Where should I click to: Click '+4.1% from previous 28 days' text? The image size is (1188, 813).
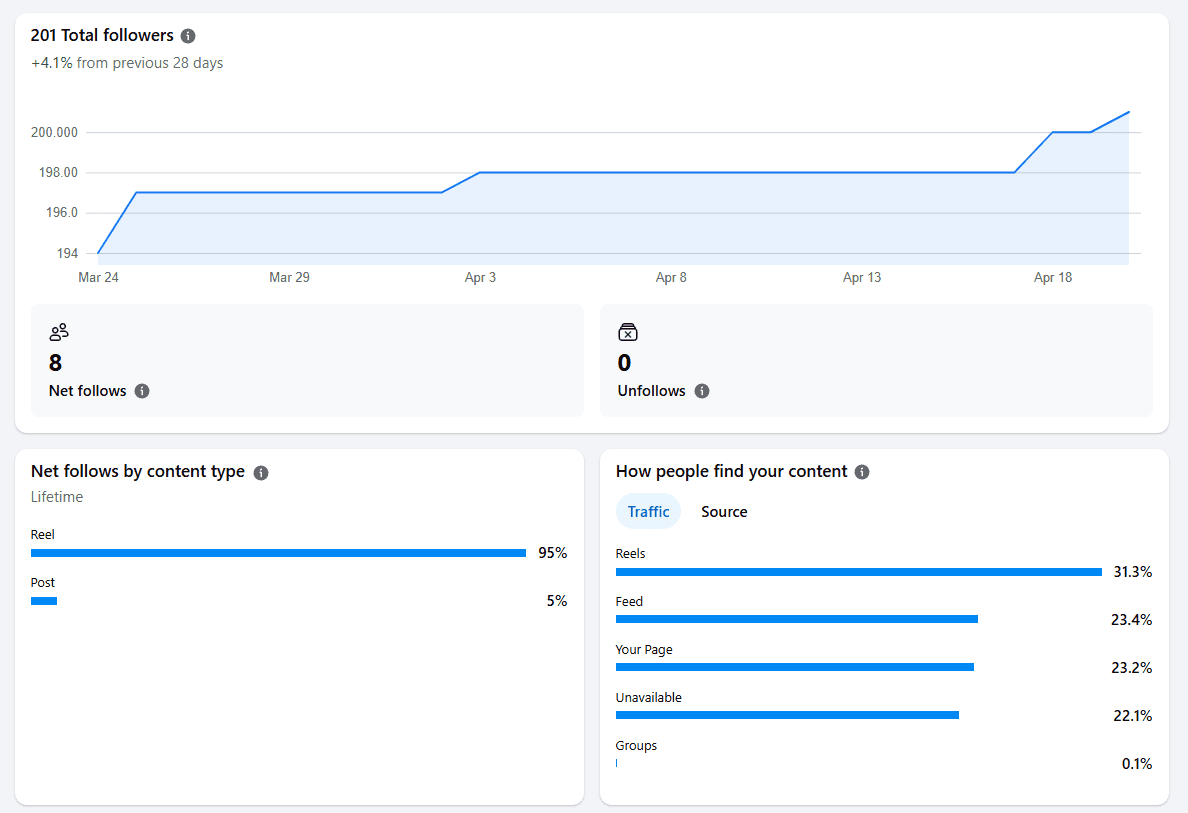click(x=127, y=63)
